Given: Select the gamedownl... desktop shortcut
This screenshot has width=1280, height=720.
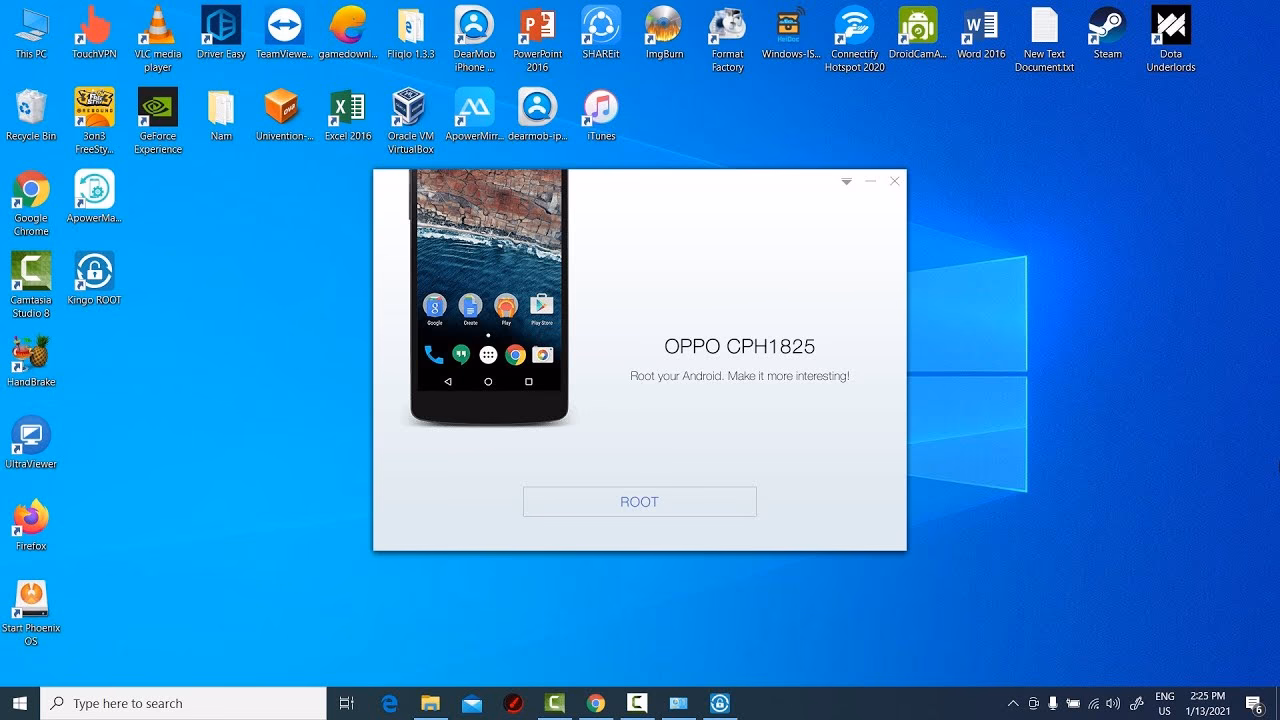Looking at the screenshot, I should 348,33.
